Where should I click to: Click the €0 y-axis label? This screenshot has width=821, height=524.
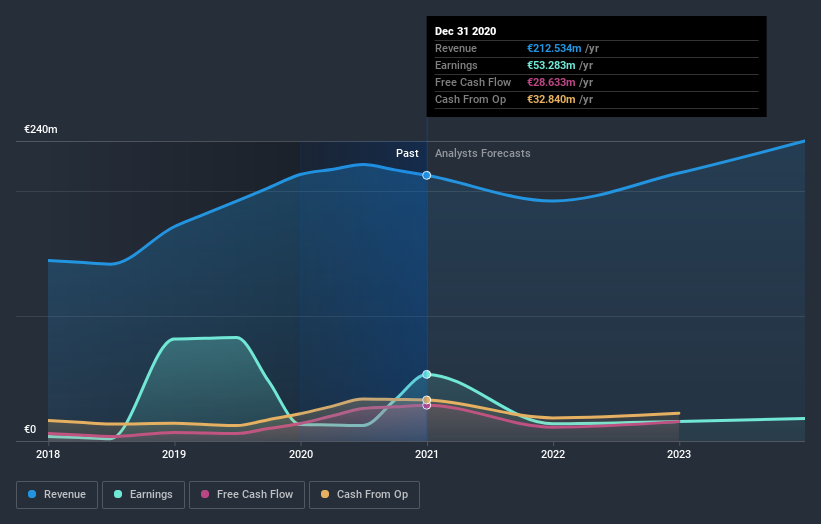tap(30, 429)
